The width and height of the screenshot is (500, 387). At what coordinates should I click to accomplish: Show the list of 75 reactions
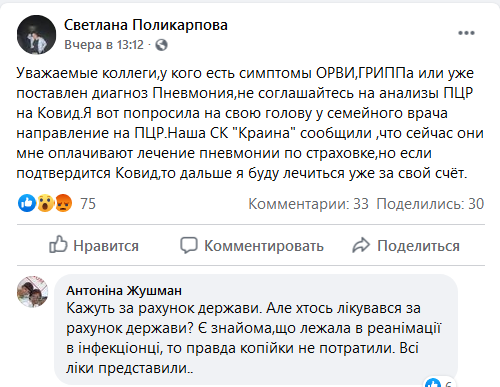88,204
